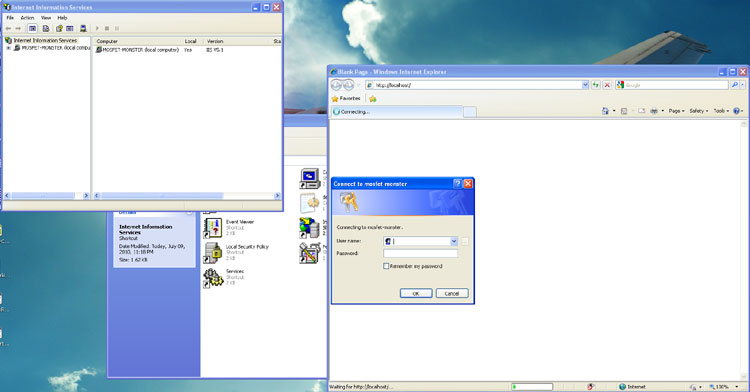
Task: Click the IE vertical scrollbar
Action: pyautogui.click(x=745, y=250)
